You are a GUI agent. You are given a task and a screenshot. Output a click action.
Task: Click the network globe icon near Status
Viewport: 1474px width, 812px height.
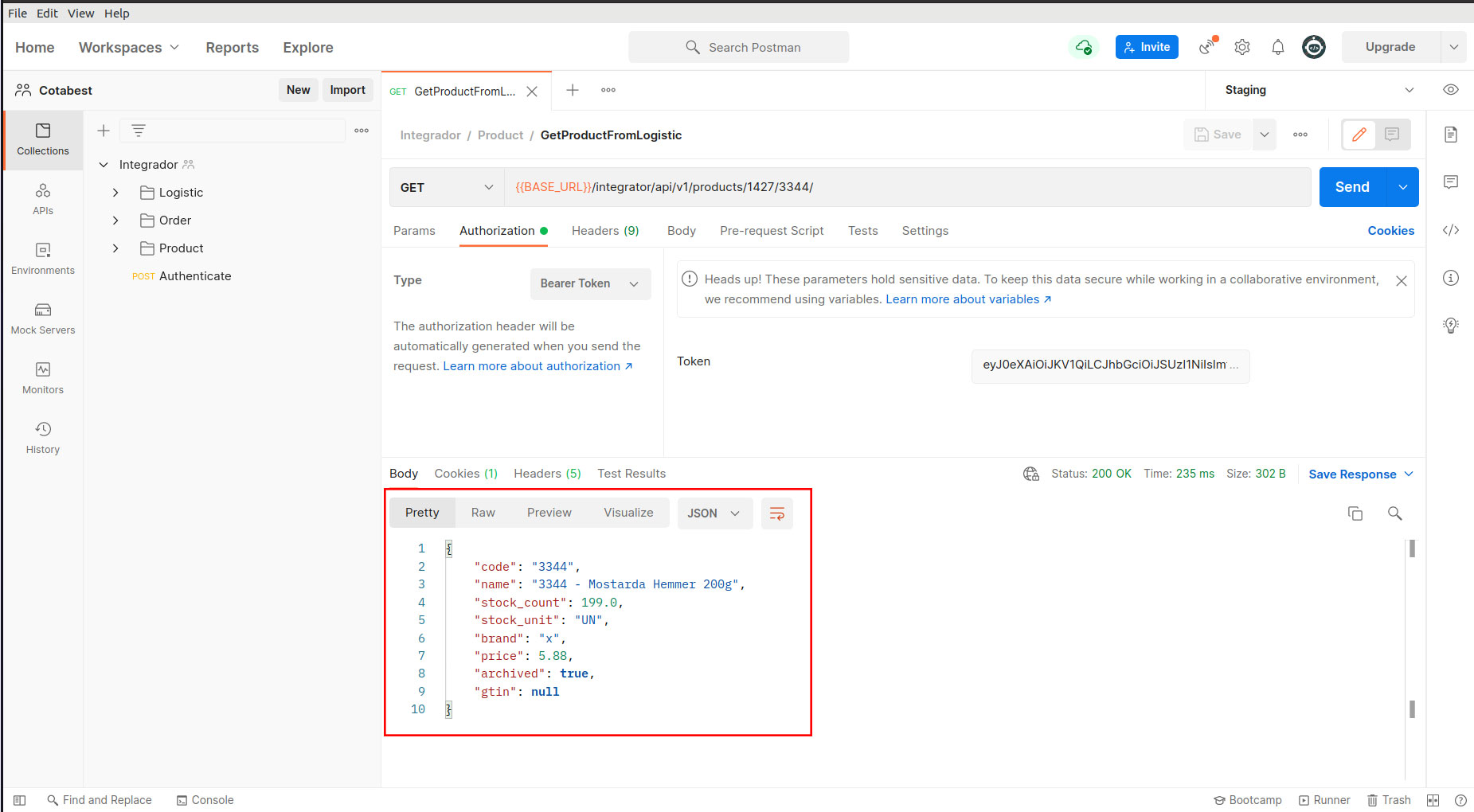coord(1031,474)
